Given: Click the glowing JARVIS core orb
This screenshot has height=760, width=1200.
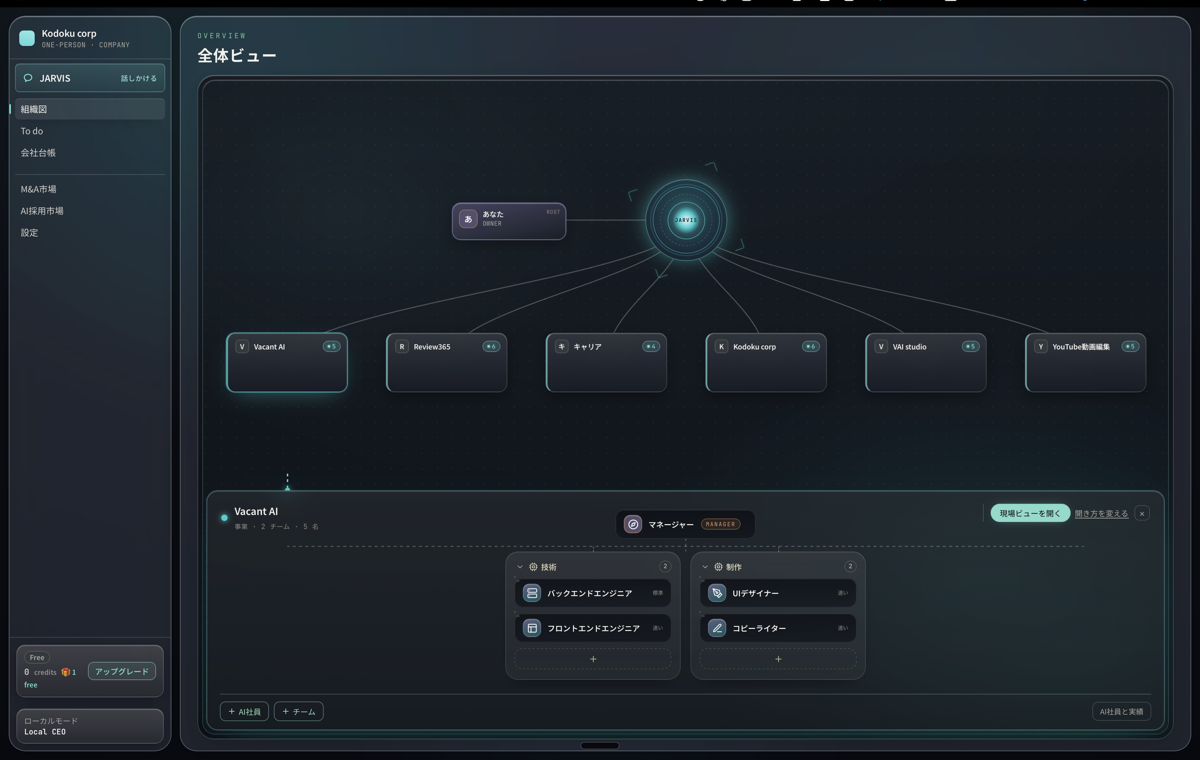Looking at the screenshot, I should (686, 220).
